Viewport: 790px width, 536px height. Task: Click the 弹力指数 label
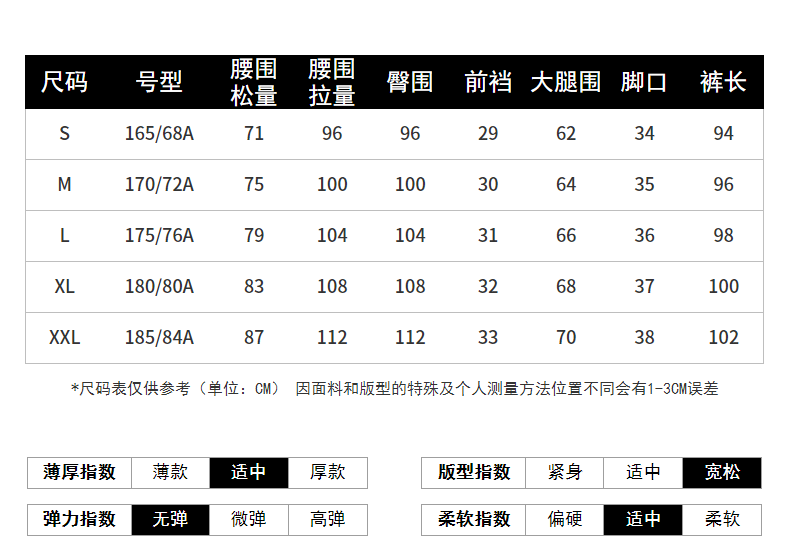pos(80,519)
